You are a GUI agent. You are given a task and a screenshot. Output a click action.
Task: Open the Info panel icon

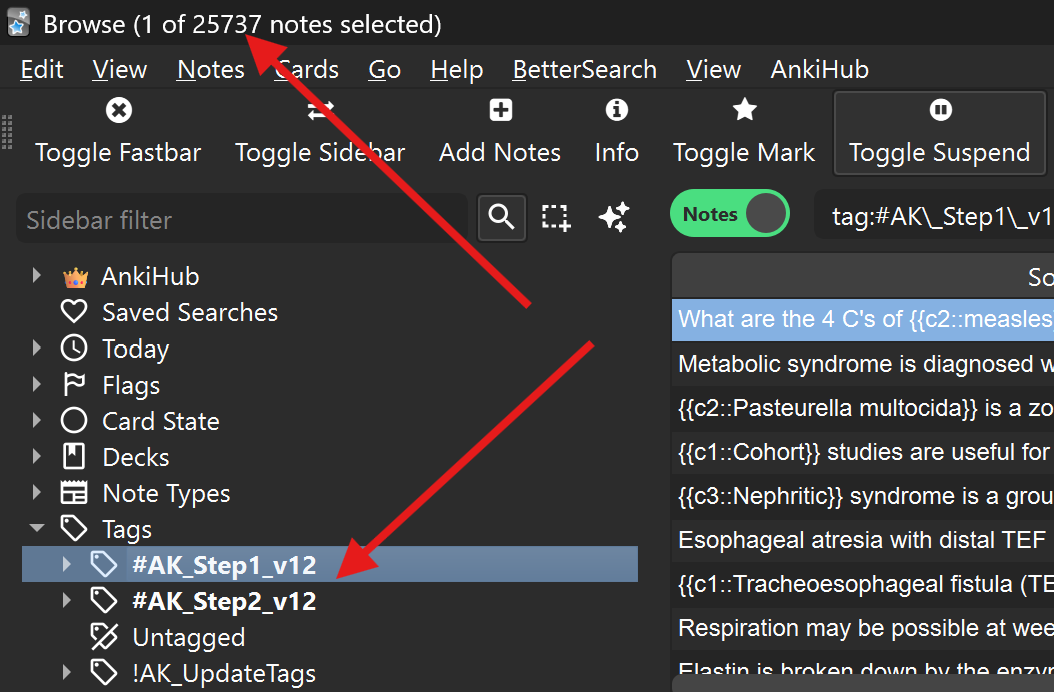click(617, 110)
